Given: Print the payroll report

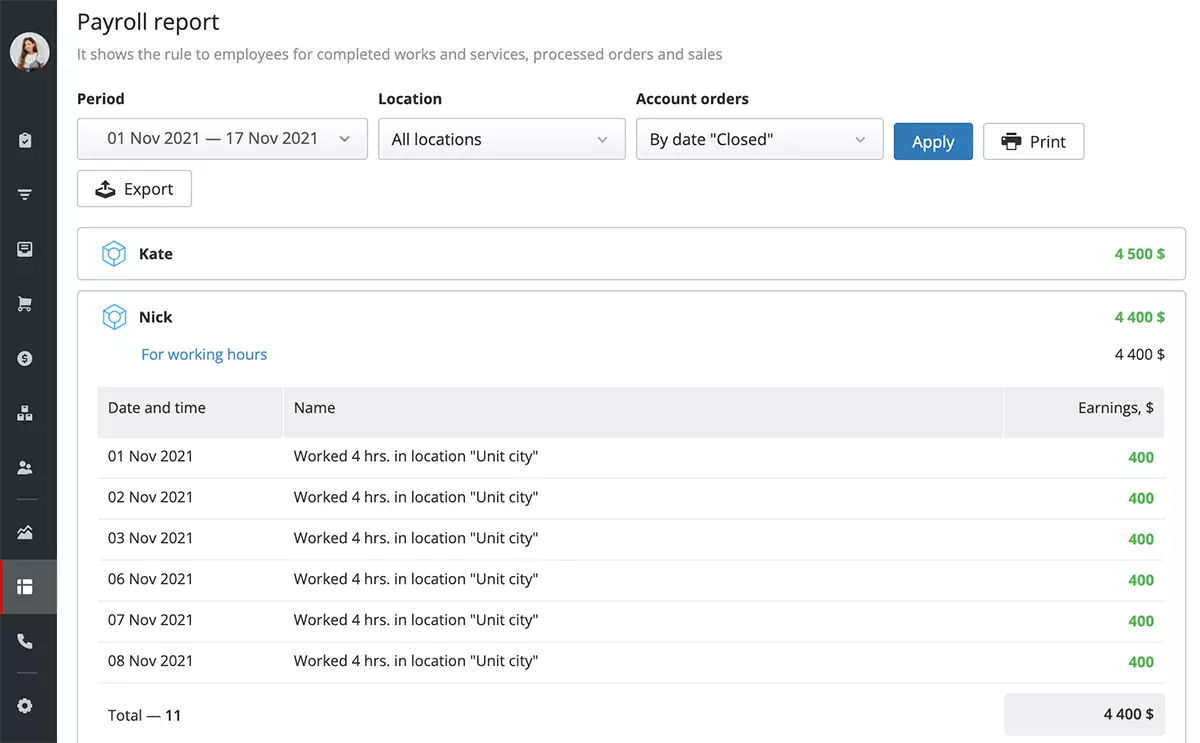Looking at the screenshot, I should pos(1034,141).
